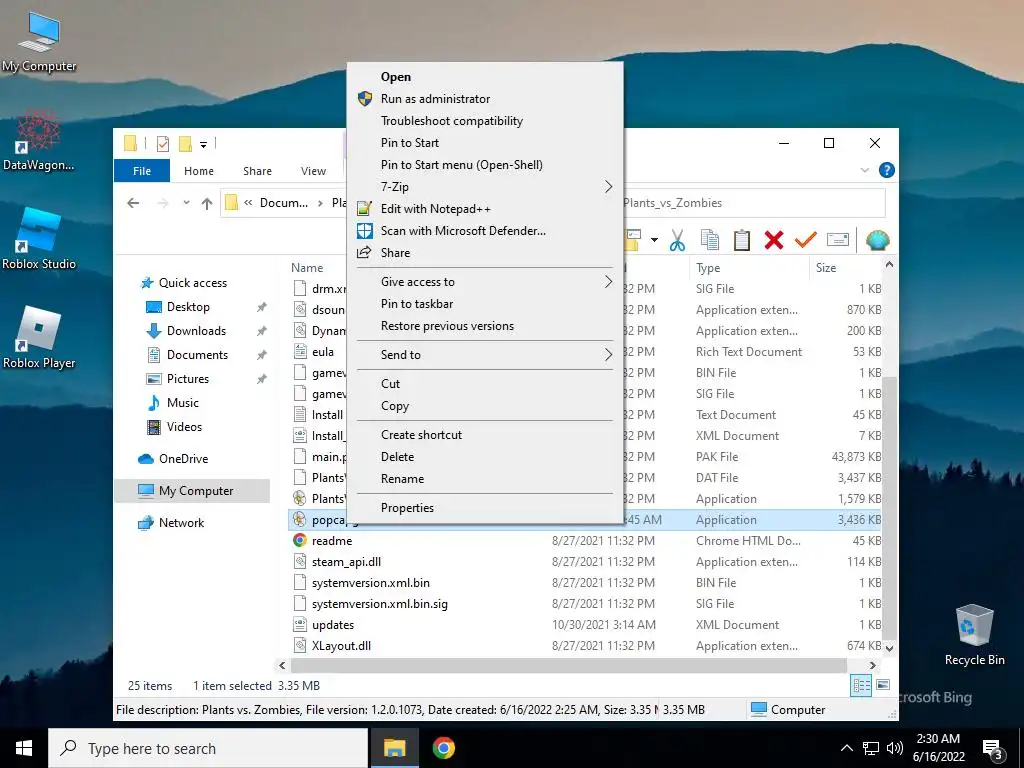Screen dimensions: 1024x768
Task: Sort by the Size column header
Action: pyautogui.click(x=845, y=268)
